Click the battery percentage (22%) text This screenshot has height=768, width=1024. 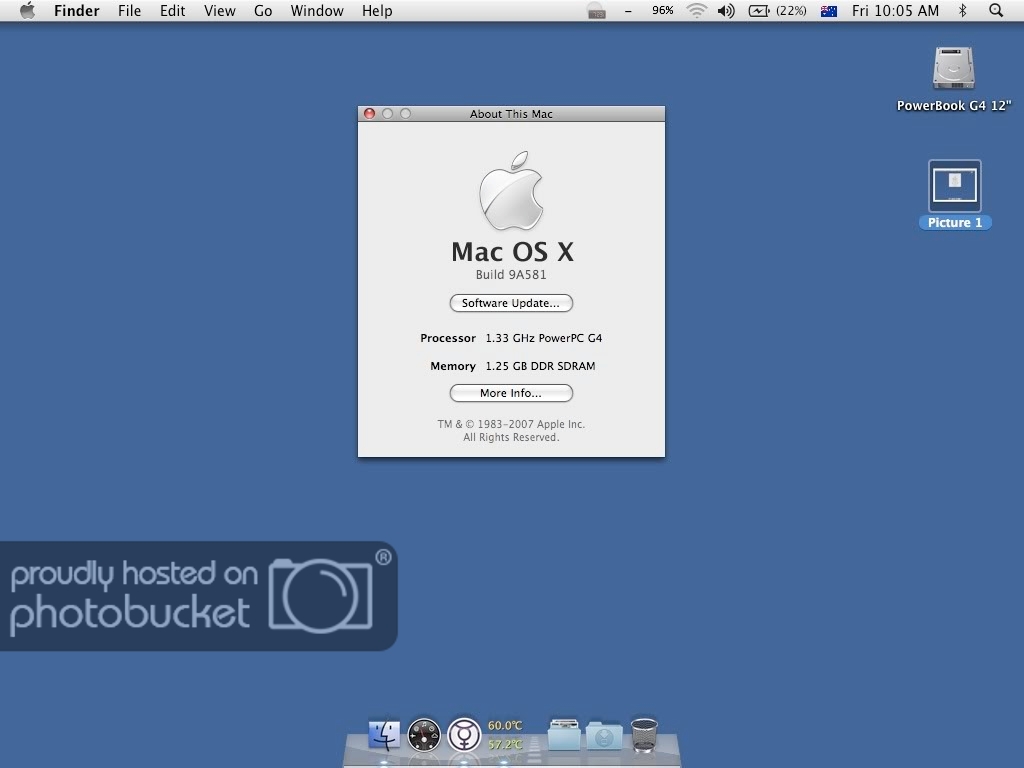click(791, 10)
